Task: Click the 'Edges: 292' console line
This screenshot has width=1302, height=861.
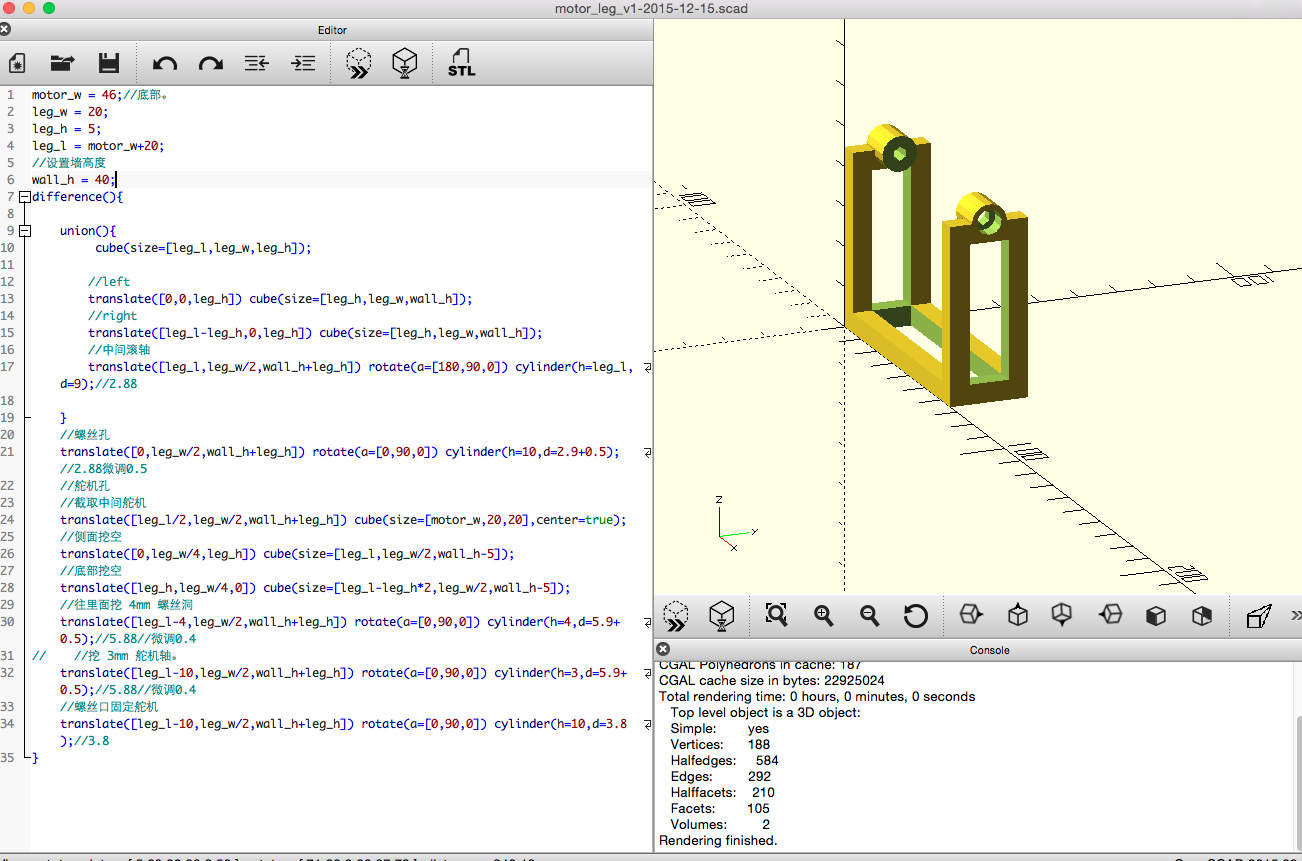Action: pyautogui.click(x=720, y=776)
